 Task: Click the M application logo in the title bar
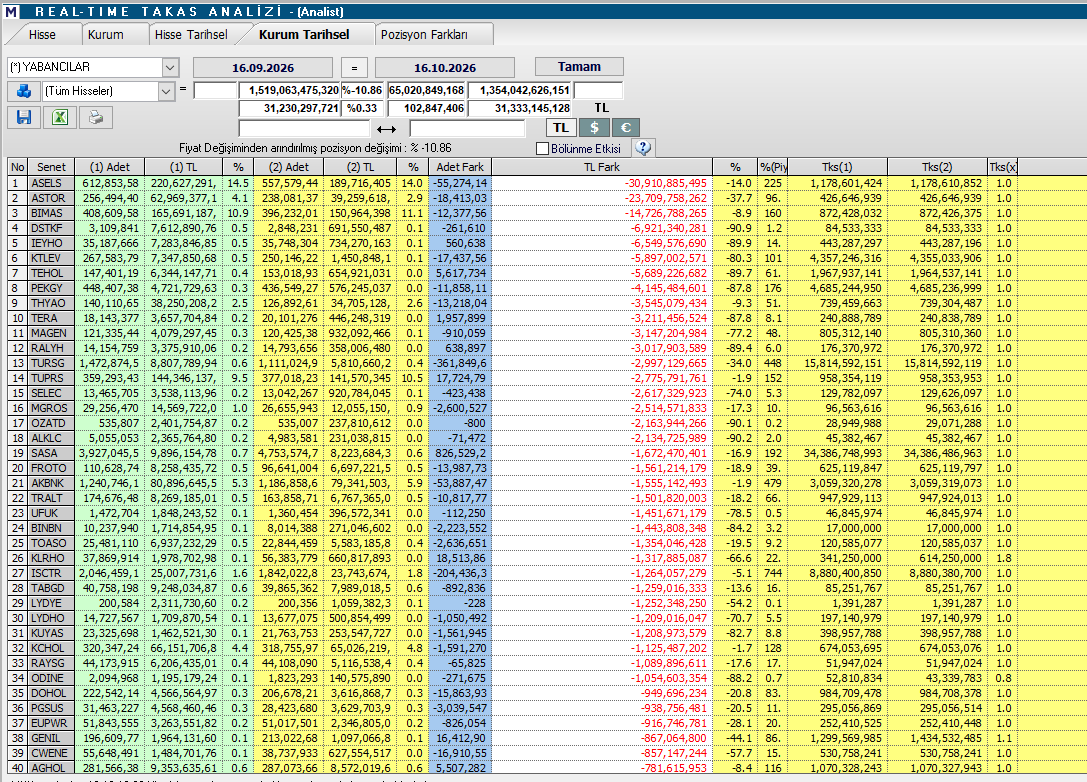tap(10, 11)
